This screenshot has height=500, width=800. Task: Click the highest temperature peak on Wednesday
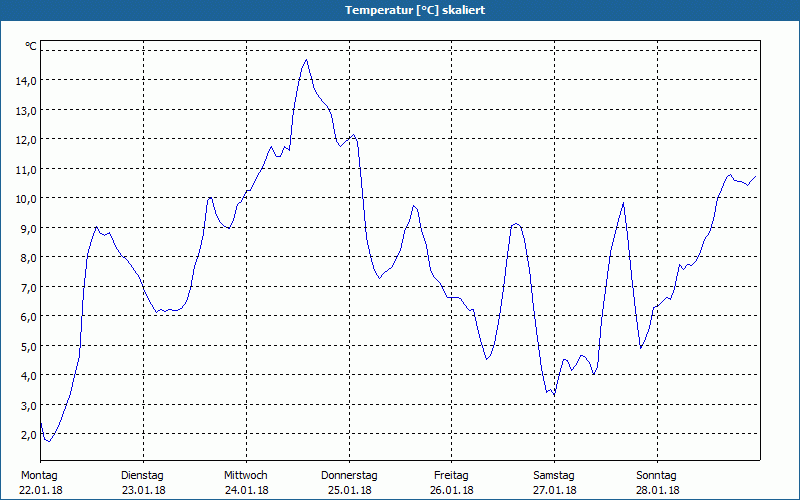click(x=306, y=60)
